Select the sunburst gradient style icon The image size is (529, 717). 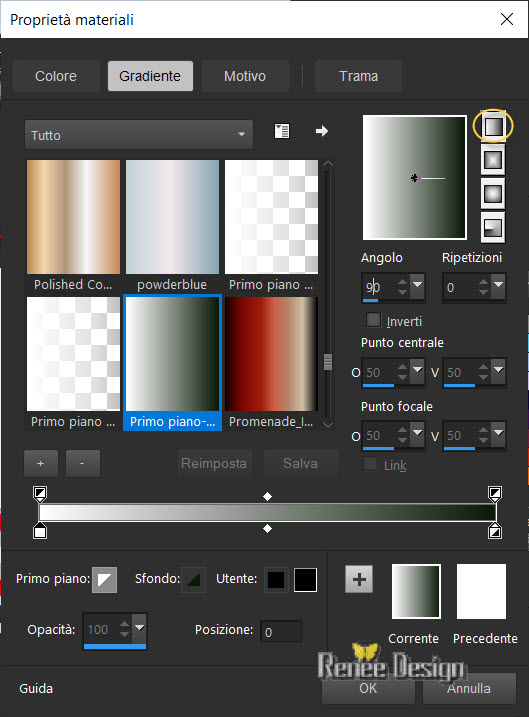coord(493,193)
